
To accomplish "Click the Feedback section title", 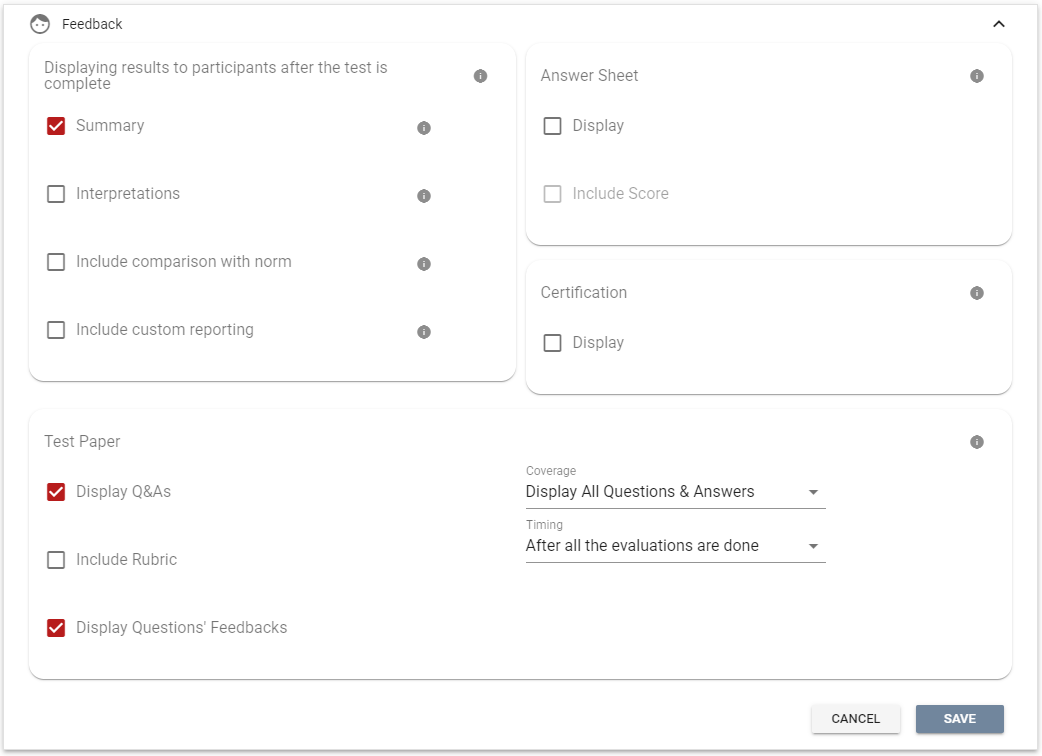I will tap(92, 24).
